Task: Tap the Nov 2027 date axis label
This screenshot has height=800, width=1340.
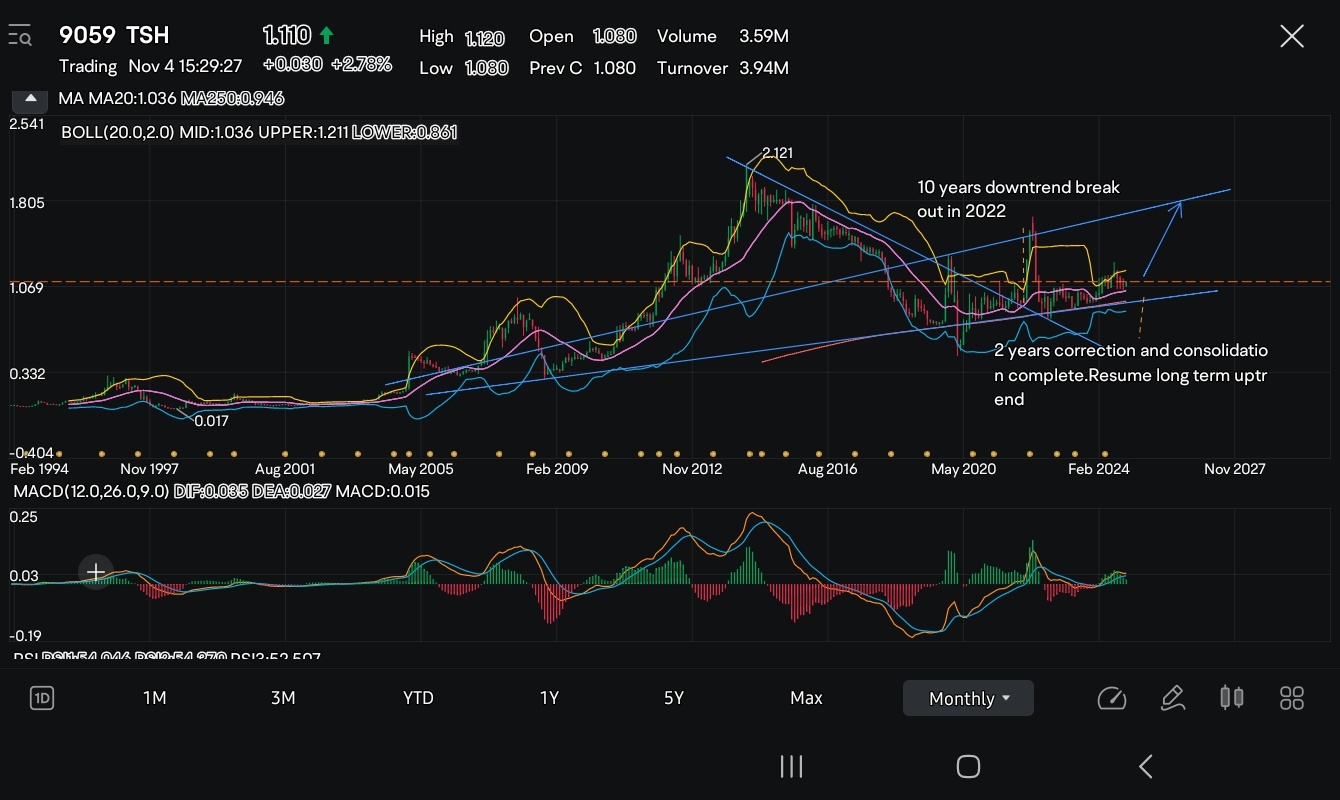Action: [x=1234, y=469]
